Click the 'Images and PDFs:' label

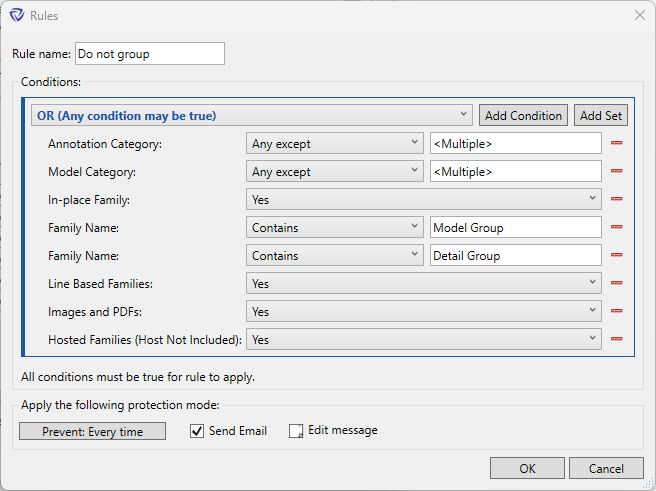(x=95, y=312)
